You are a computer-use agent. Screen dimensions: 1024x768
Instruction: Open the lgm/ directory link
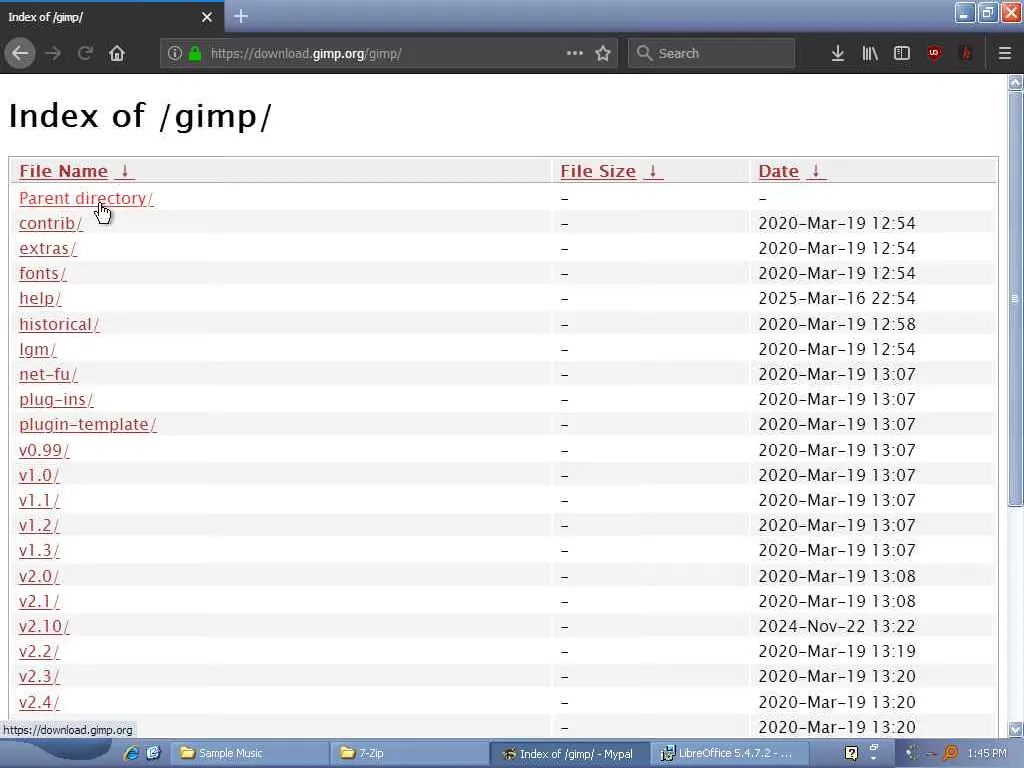point(37,349)
